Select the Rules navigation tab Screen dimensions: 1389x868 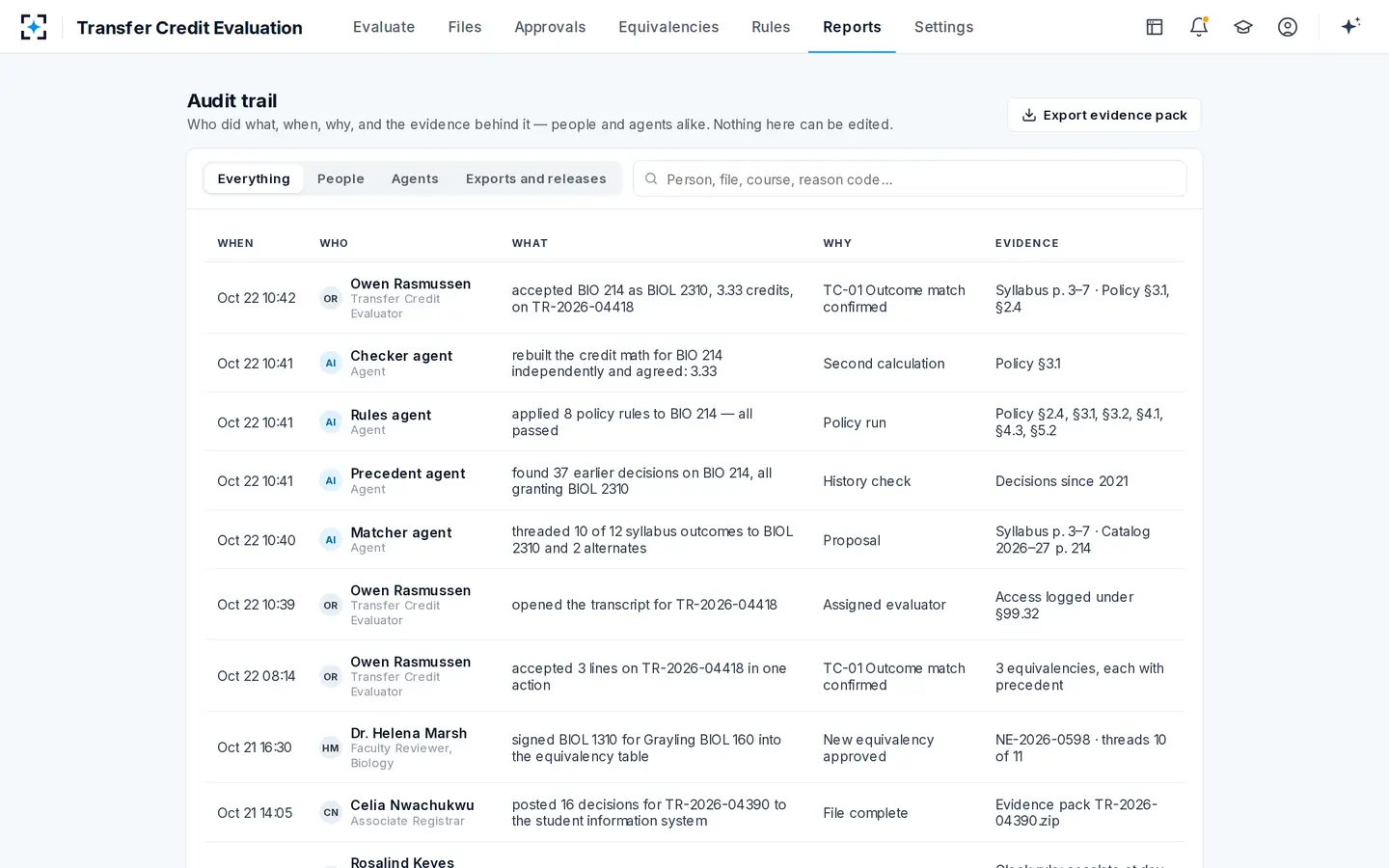click(x=771, y=27)
